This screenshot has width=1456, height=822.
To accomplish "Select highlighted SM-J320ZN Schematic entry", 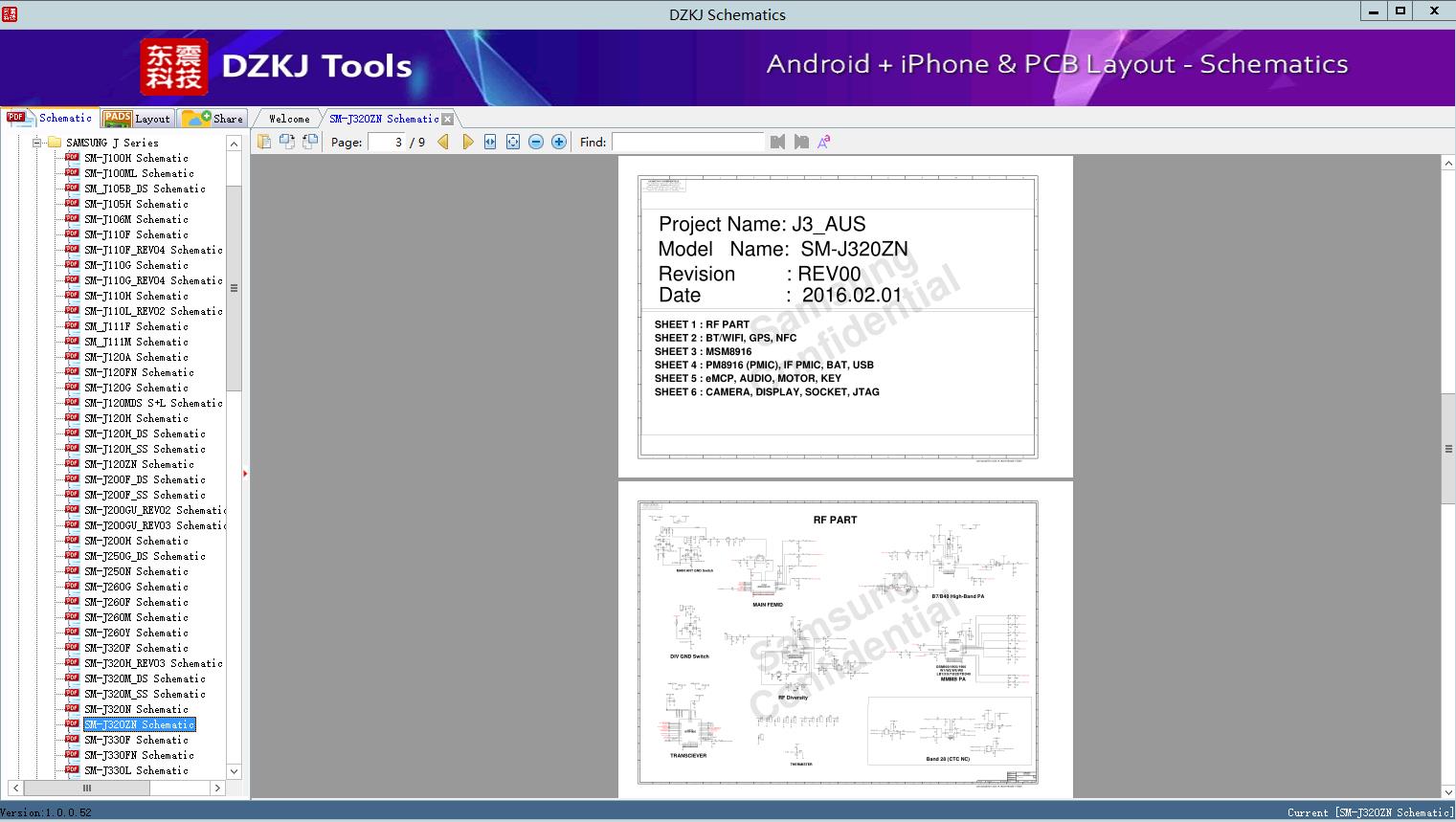I will 139,724.
